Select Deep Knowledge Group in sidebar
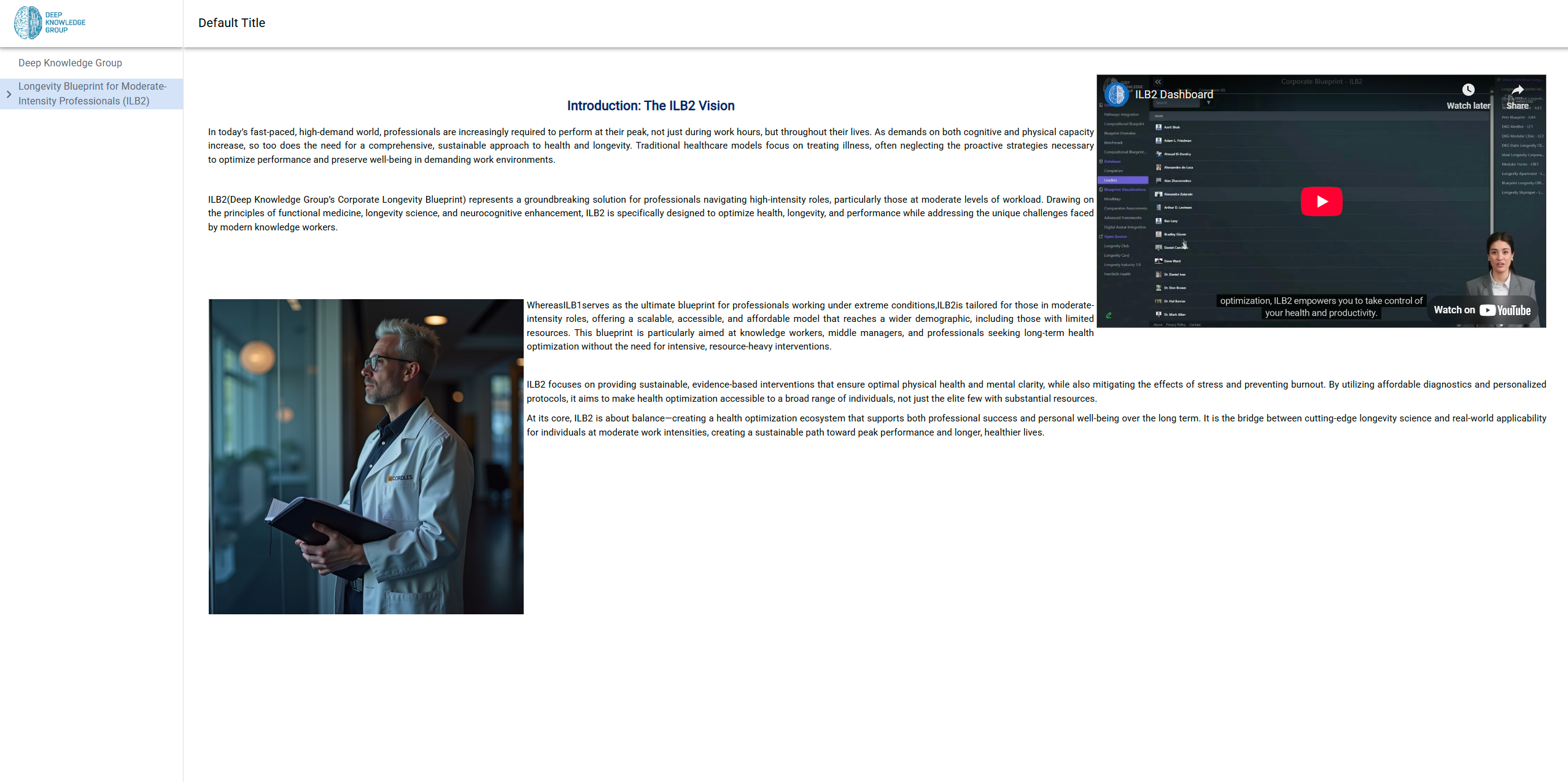 pyautogui.click(x=70, y=63)
